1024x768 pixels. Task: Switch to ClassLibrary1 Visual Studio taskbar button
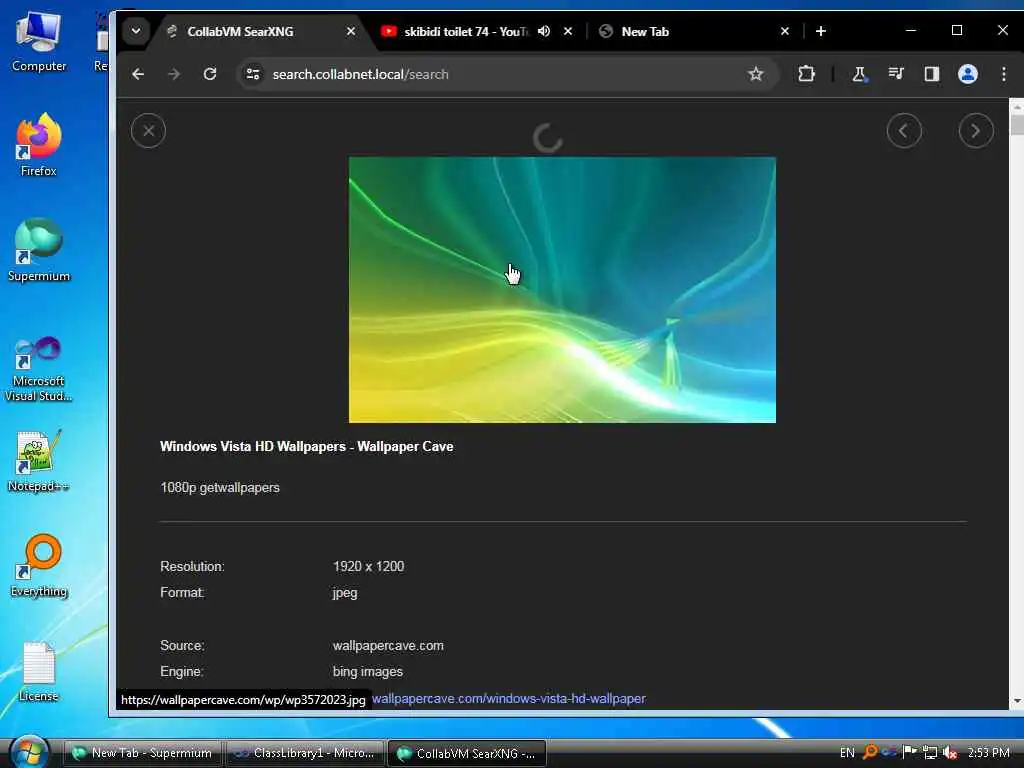coord(305,753)
